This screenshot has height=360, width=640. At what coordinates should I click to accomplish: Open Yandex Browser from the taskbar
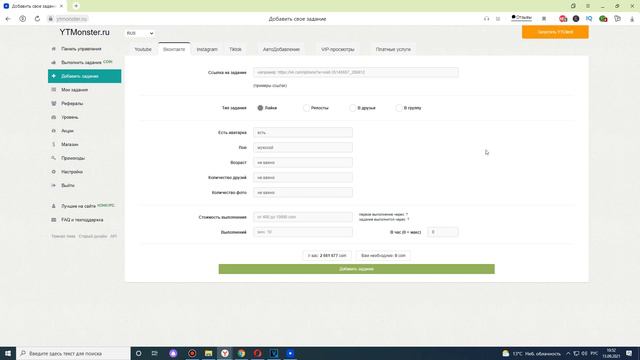click(225, 353)
